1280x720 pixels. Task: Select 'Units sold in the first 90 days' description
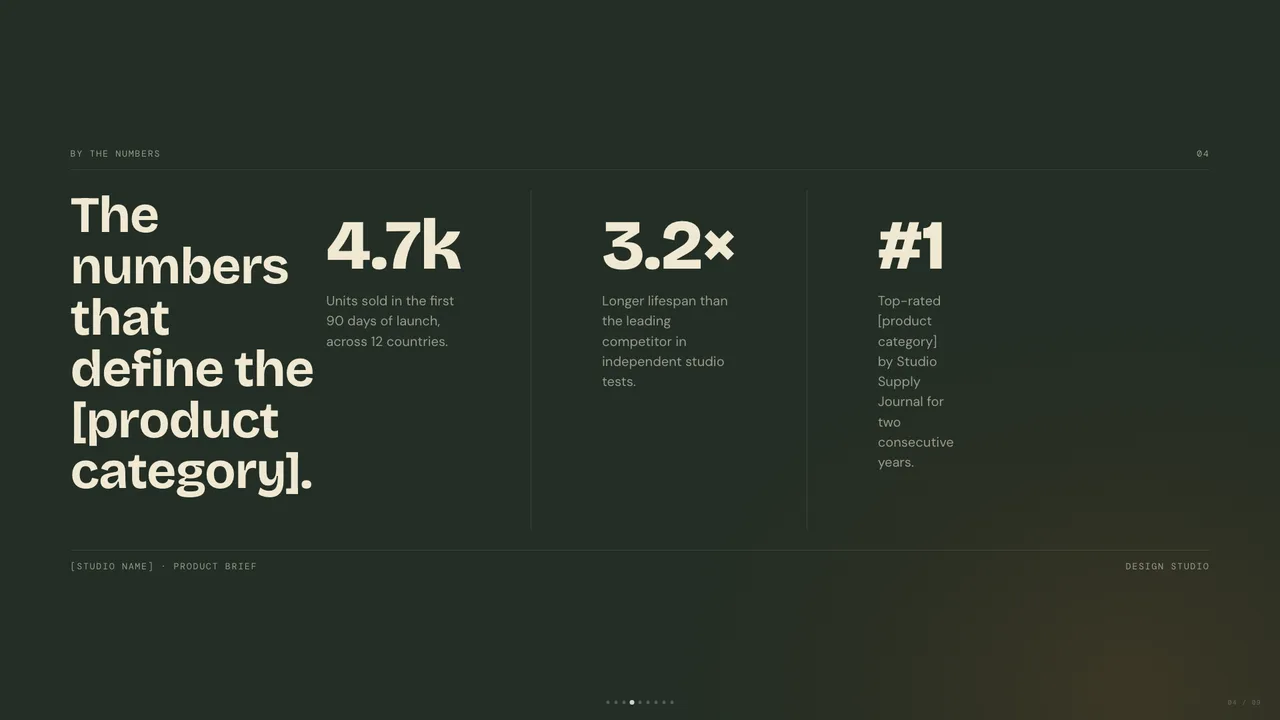(x=390, y=321)
